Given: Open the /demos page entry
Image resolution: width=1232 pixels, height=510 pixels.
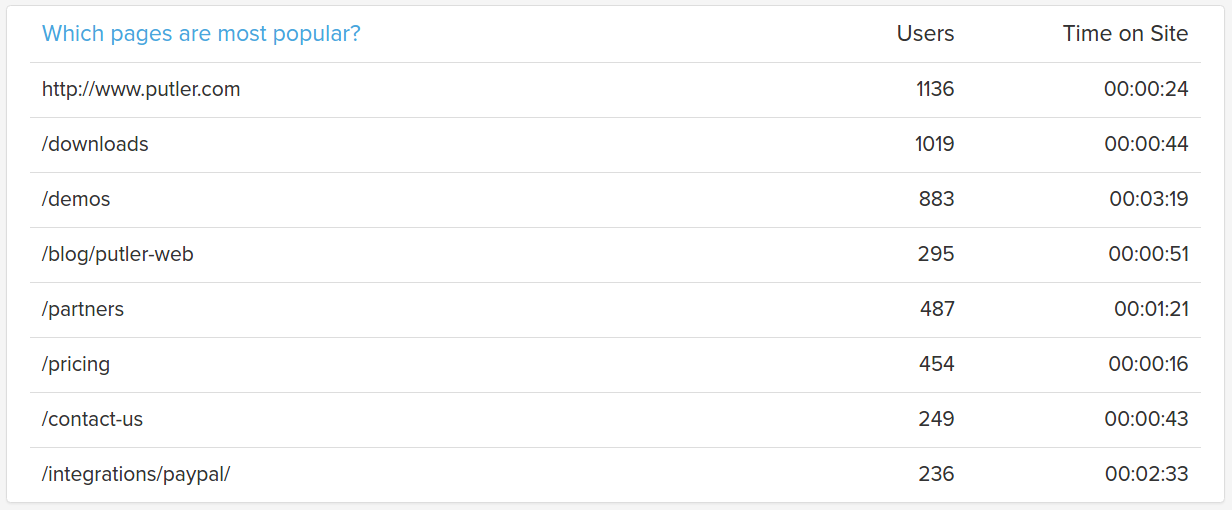Looking at the screenshot, I should (x=76, y=199).
